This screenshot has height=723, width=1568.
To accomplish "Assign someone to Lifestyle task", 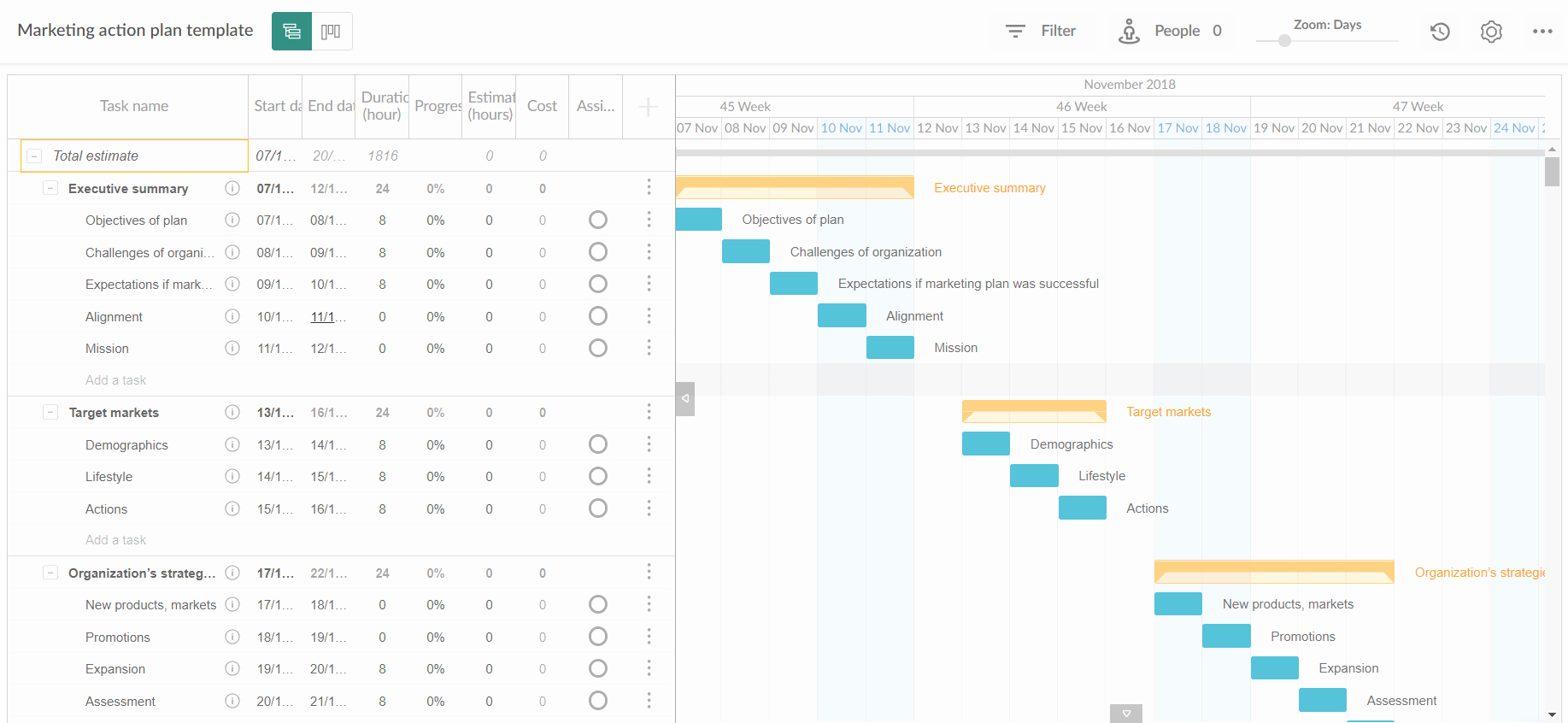I will pyautogui.click(x=598, y=476).
